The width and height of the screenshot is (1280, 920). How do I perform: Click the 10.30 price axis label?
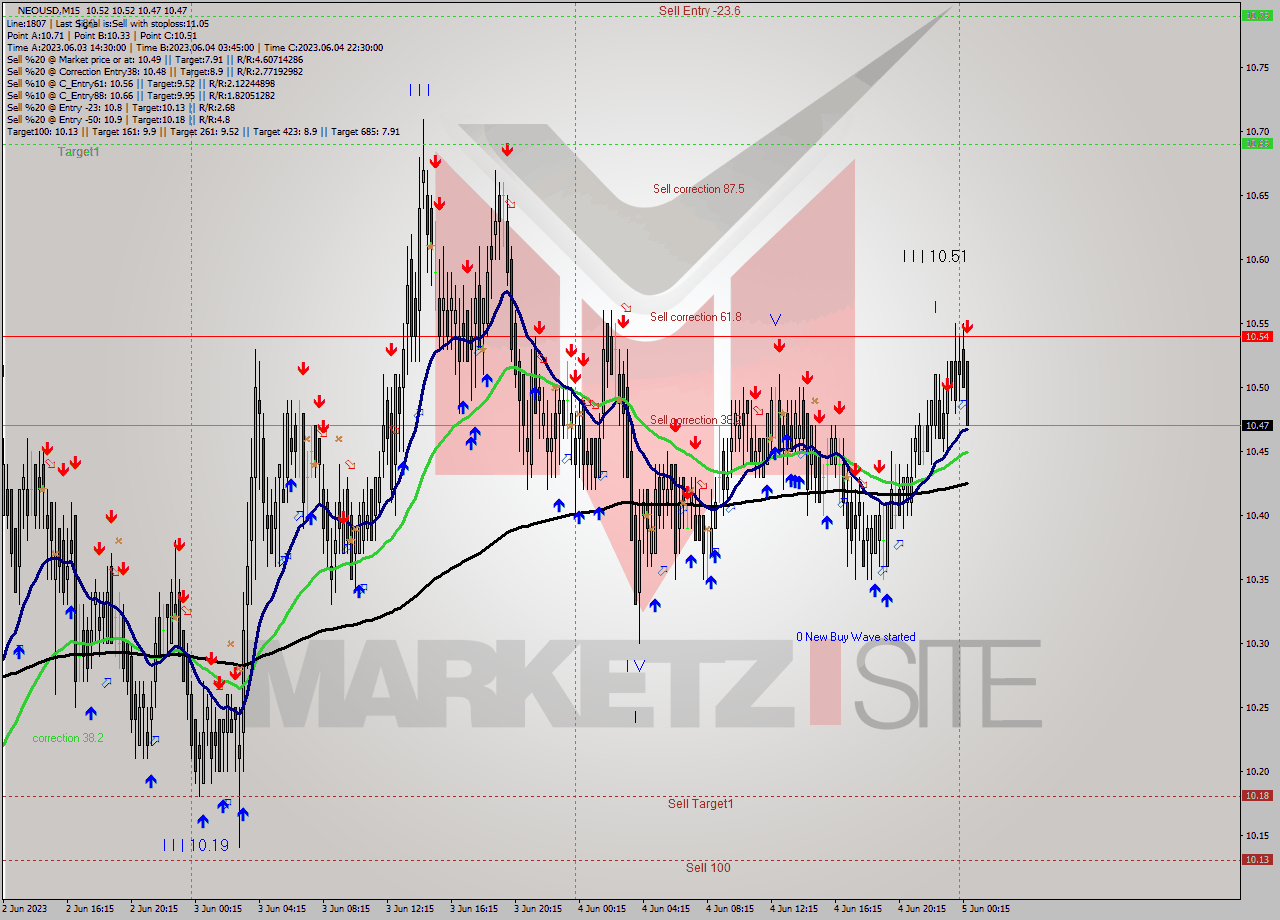pos(1257,643)
